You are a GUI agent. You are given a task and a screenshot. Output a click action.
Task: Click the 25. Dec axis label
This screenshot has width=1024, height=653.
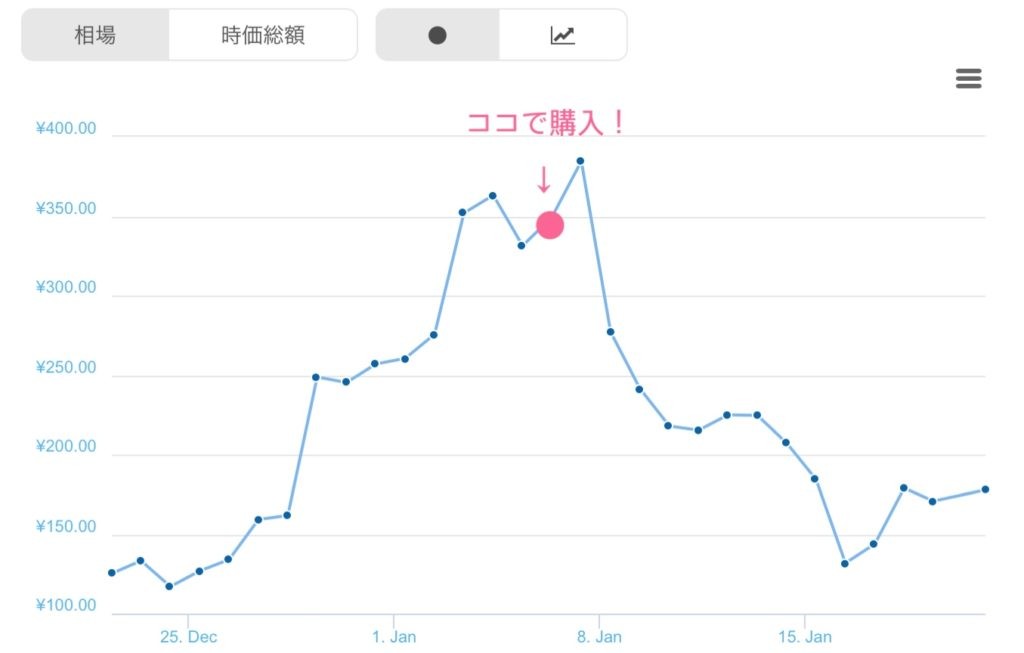188,636
